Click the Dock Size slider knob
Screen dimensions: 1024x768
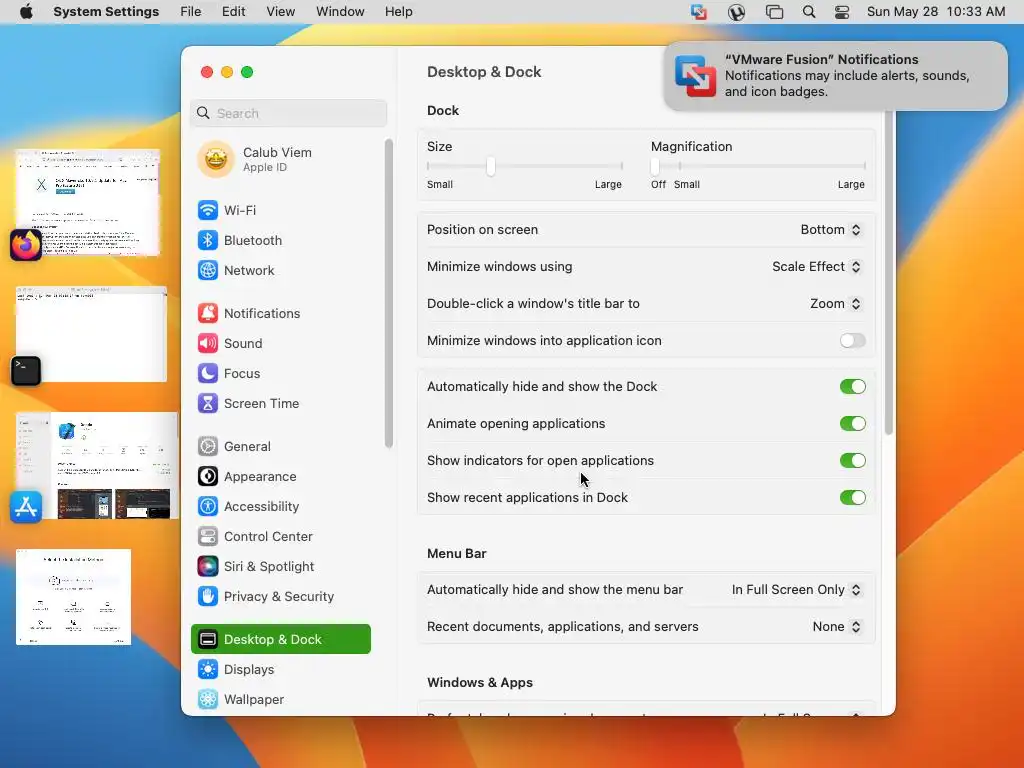tap(490, 167)
